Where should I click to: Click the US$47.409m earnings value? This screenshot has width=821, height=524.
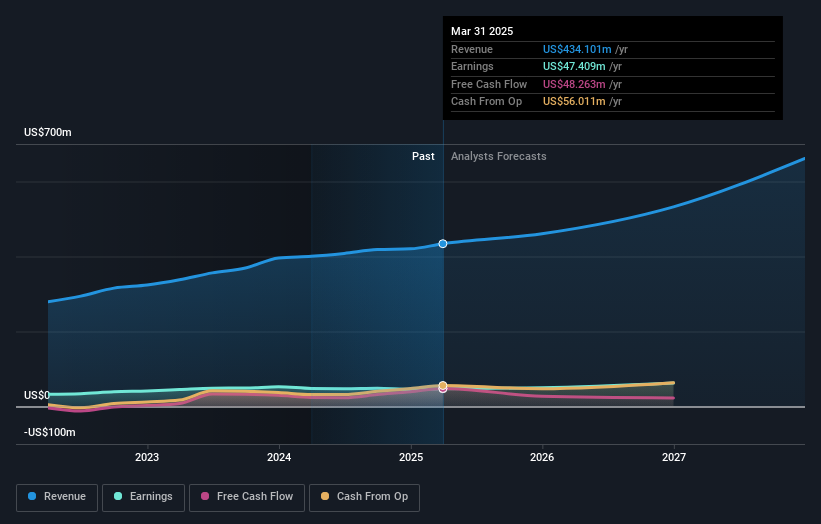(x=574, y=66)
